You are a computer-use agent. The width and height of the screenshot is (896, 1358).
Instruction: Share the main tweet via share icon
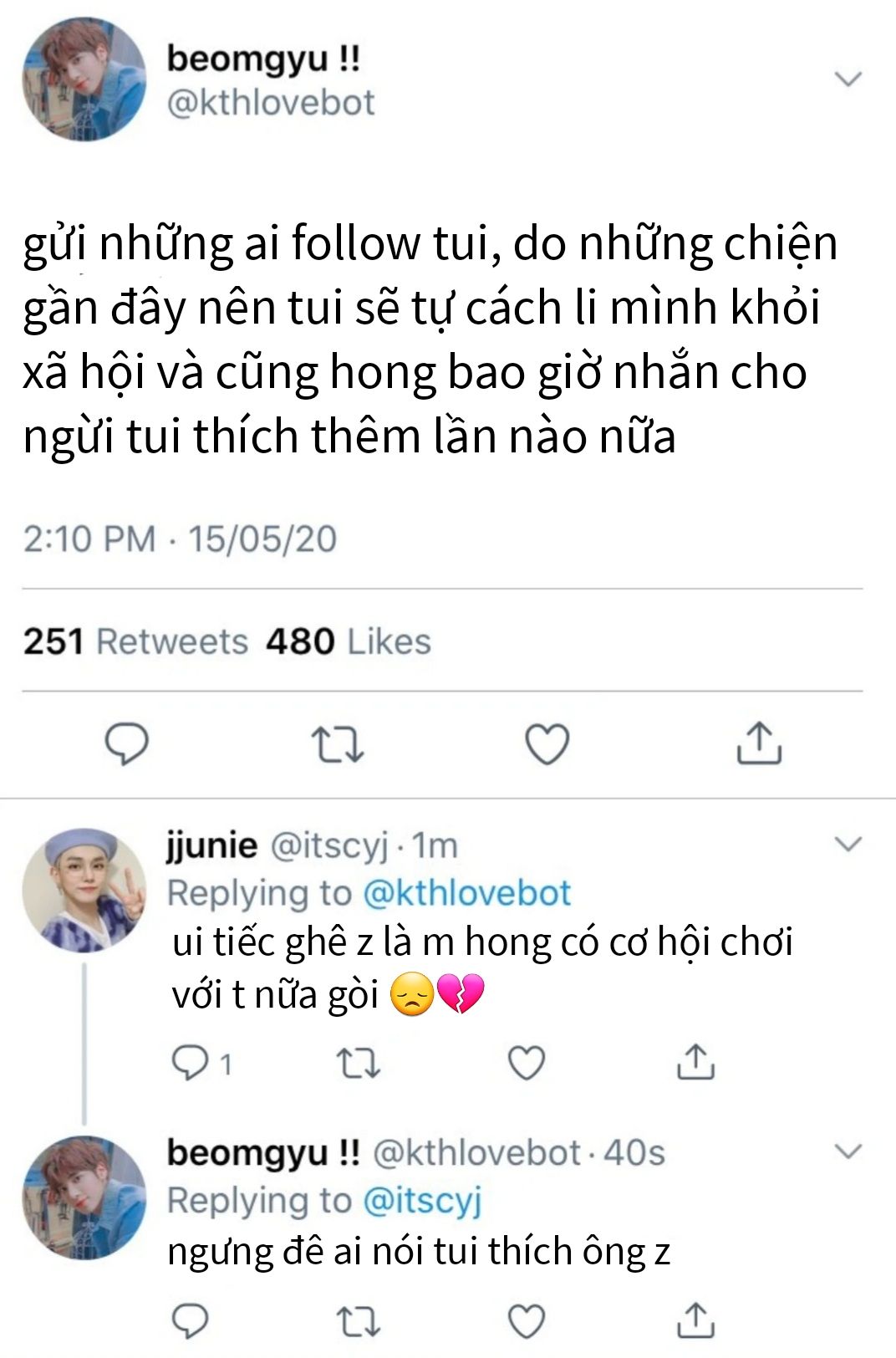[x=759, y=743]
